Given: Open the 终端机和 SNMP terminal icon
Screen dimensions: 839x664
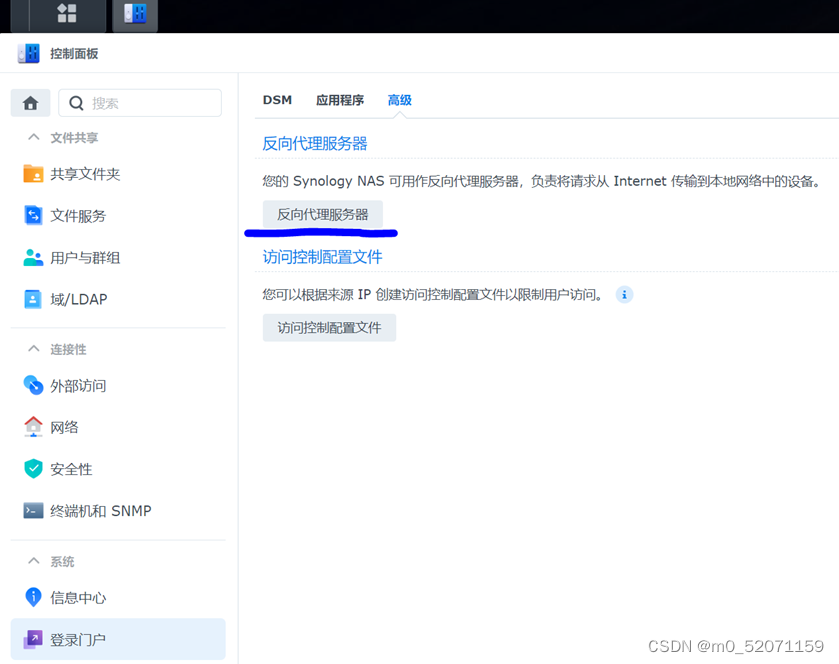Looking at the screenshot, I should (33, 510).
